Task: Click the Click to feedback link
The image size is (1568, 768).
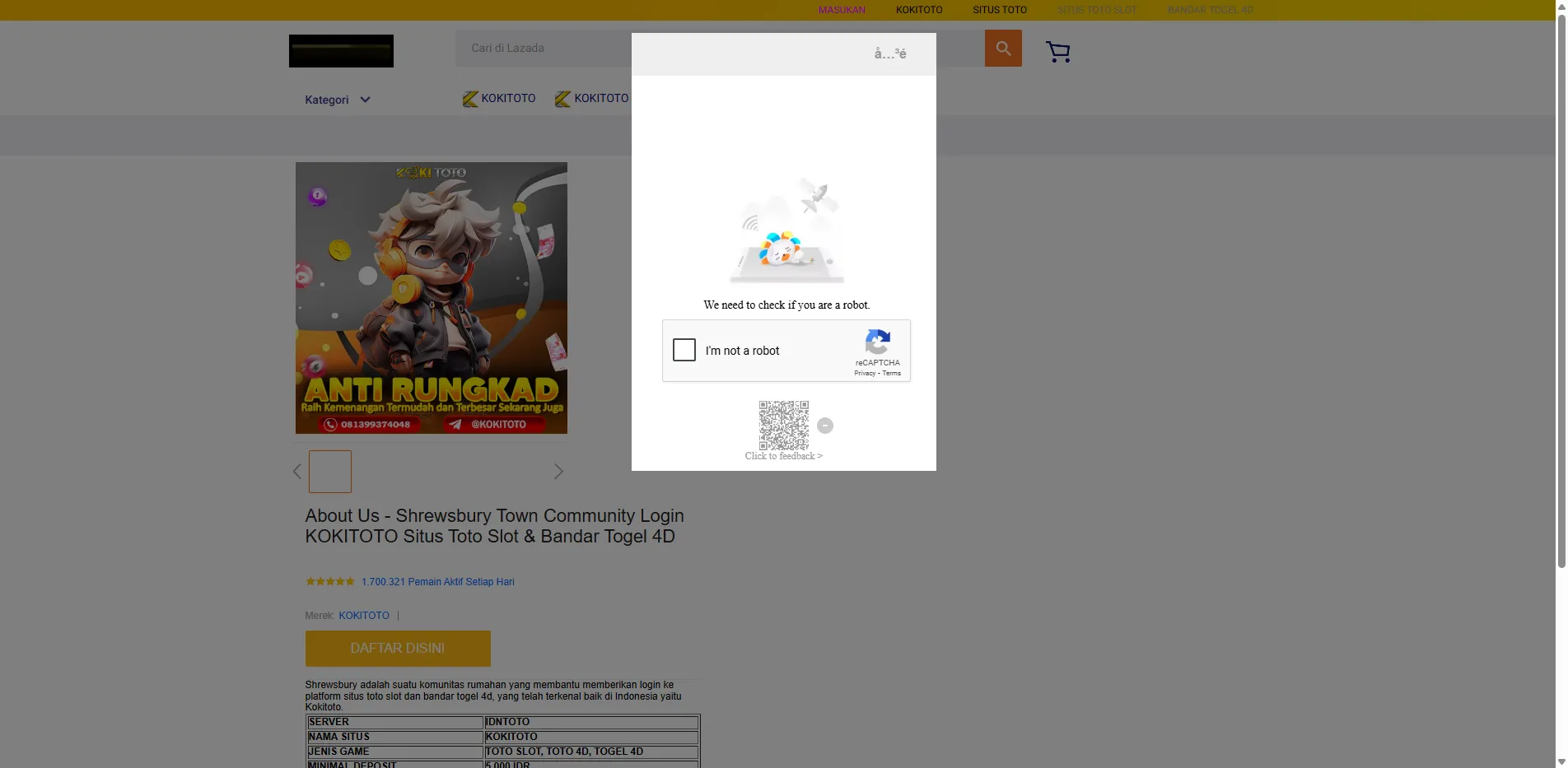Action: (783, 456)
